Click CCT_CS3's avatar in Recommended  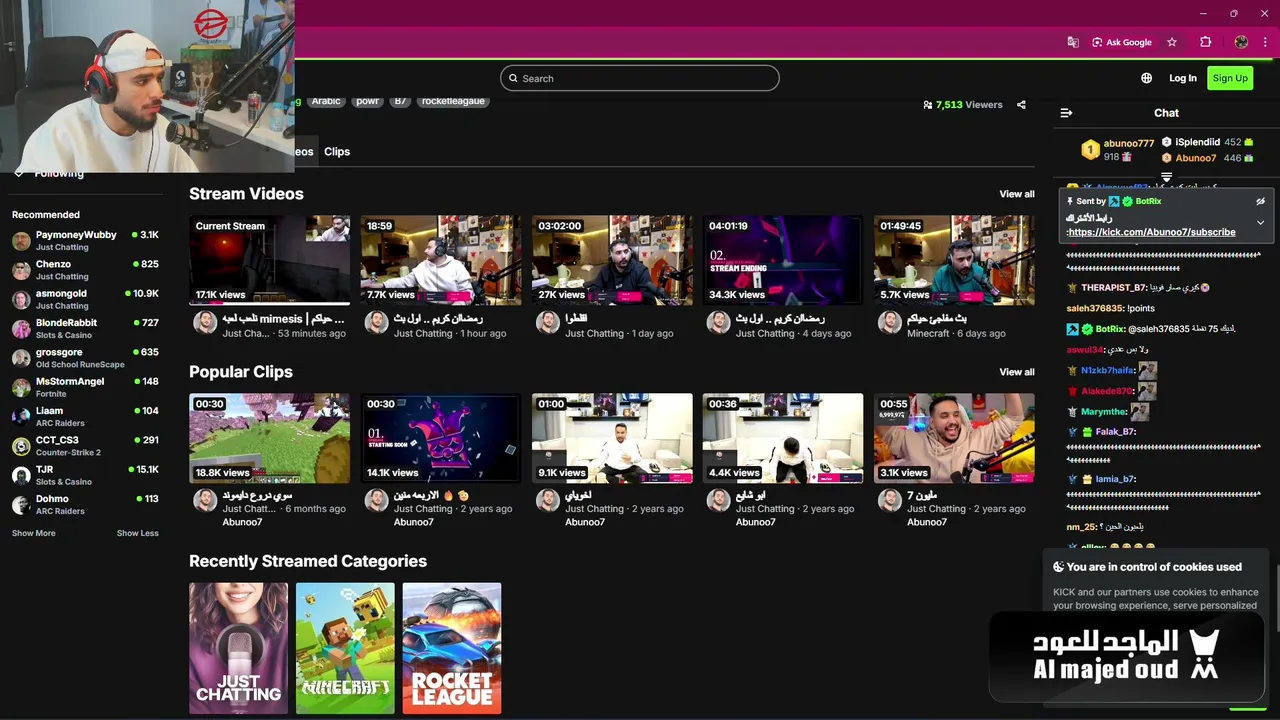pos(21,446)
